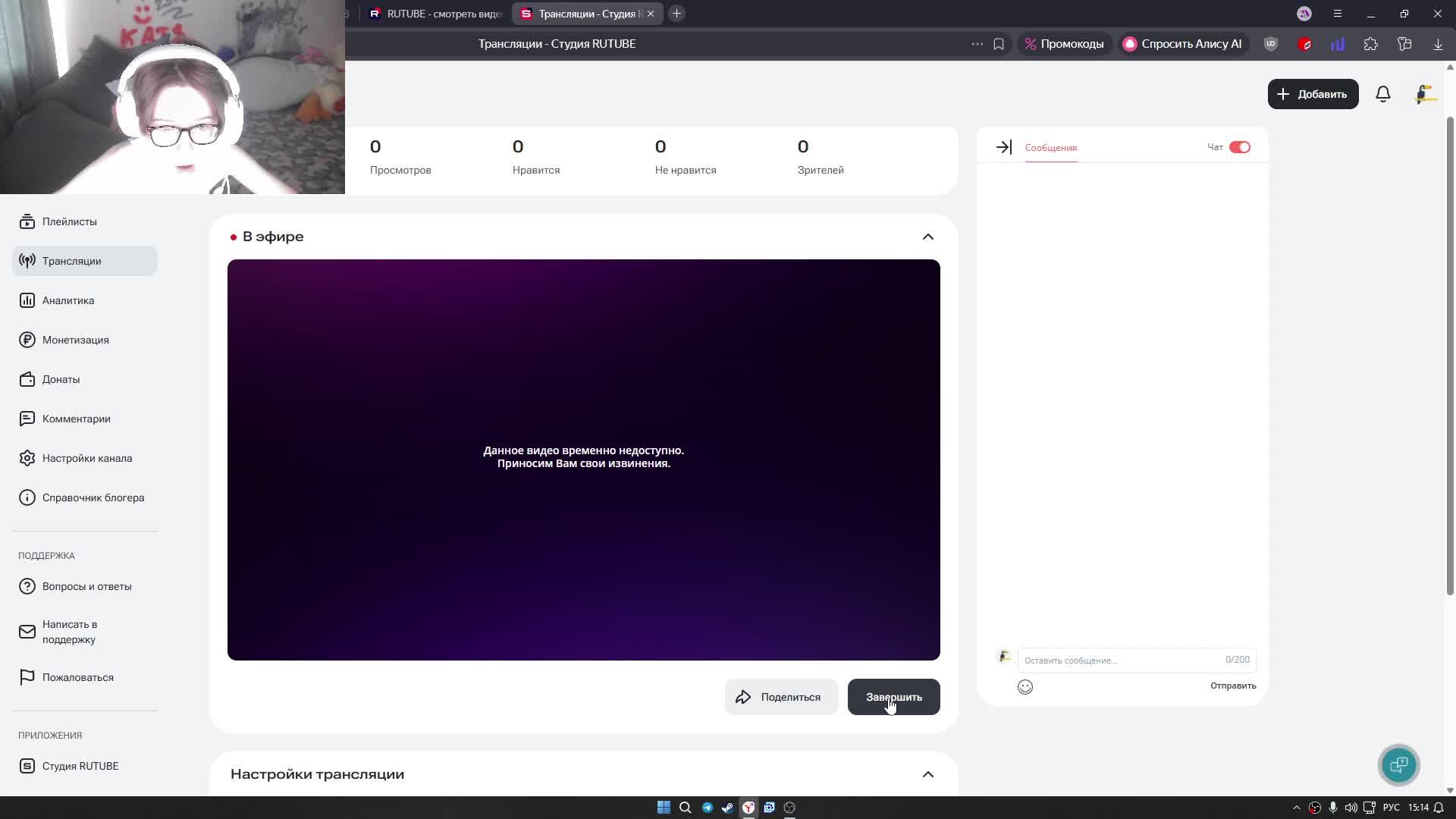The width and height of the screenshot is (1456, 819).
Task: Collapse the В эфире section
Action: 927,237
